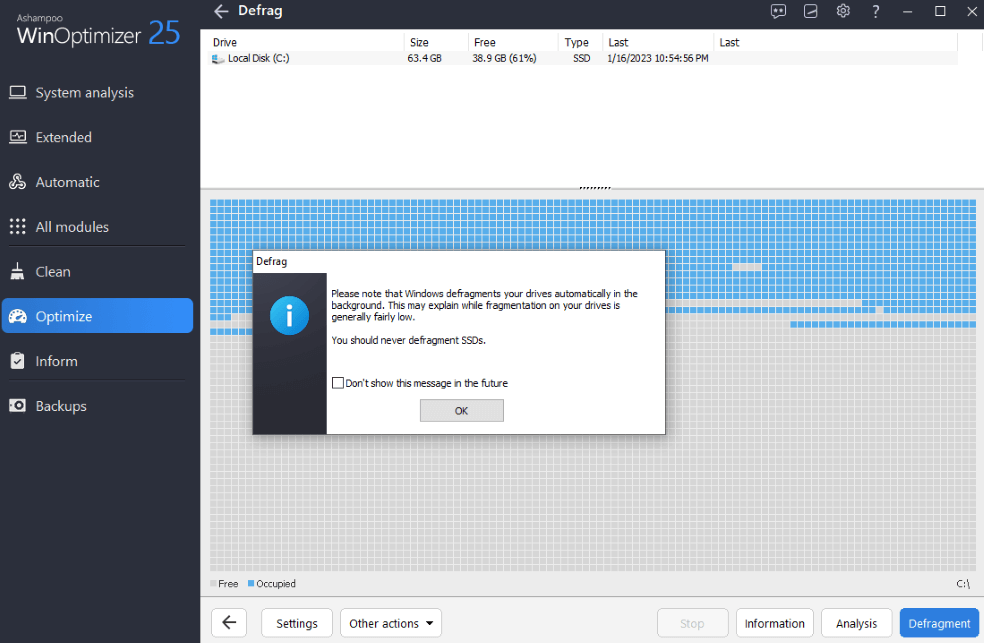Image resolution: width=984 pixels, height=643 pixels.
Task: Click the Defrag dialog title bar
Action: (459, 262)
